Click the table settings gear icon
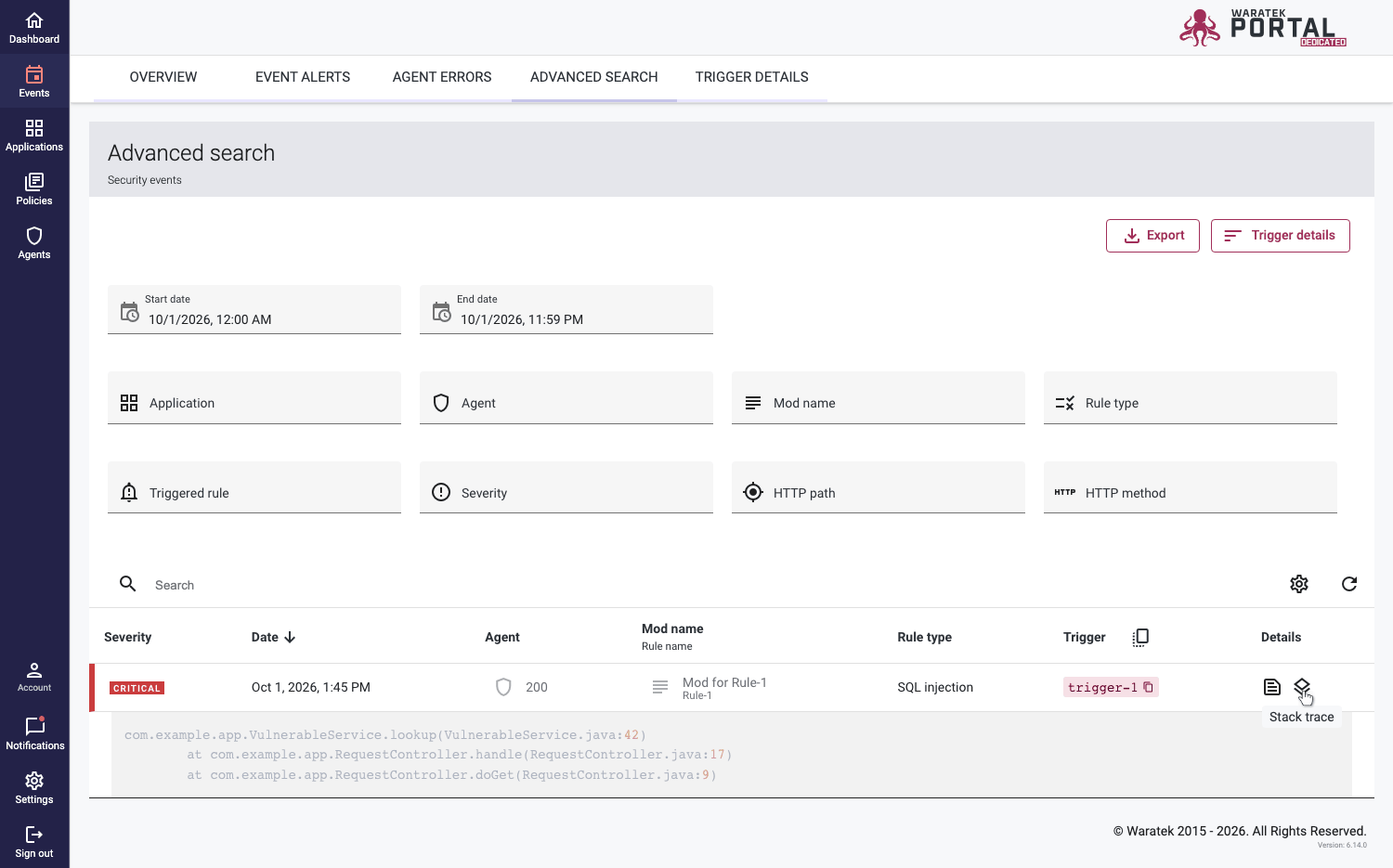1393x868 pixels. [x=1299, y=584]
